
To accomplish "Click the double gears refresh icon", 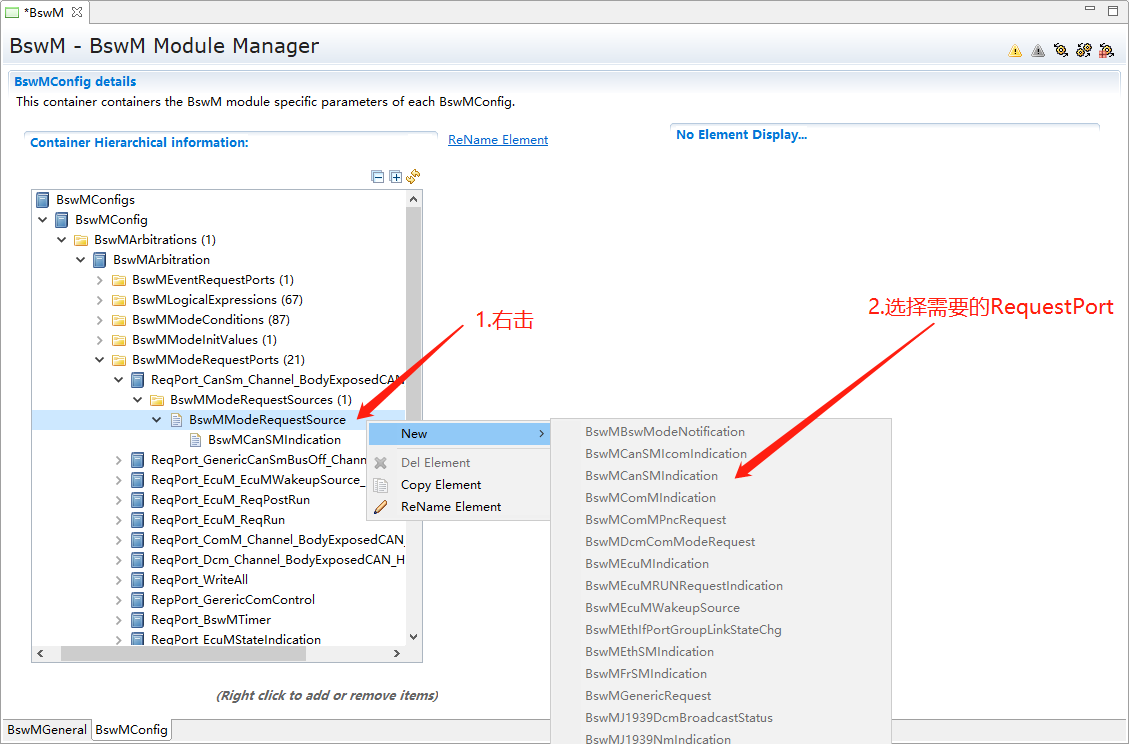I will pyautogui.click(x=1083, y=50).
